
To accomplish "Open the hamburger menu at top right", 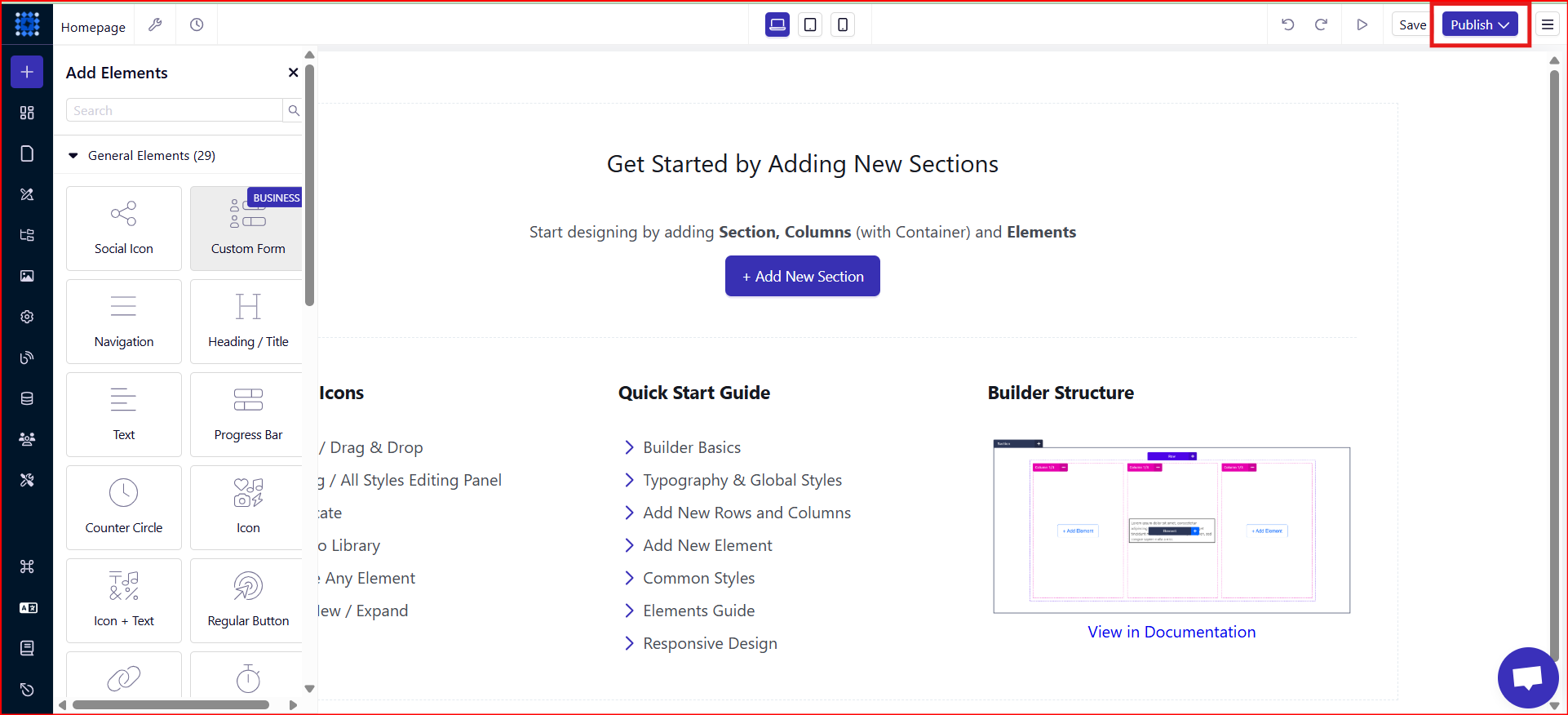I will click(x=1547, y=24).
